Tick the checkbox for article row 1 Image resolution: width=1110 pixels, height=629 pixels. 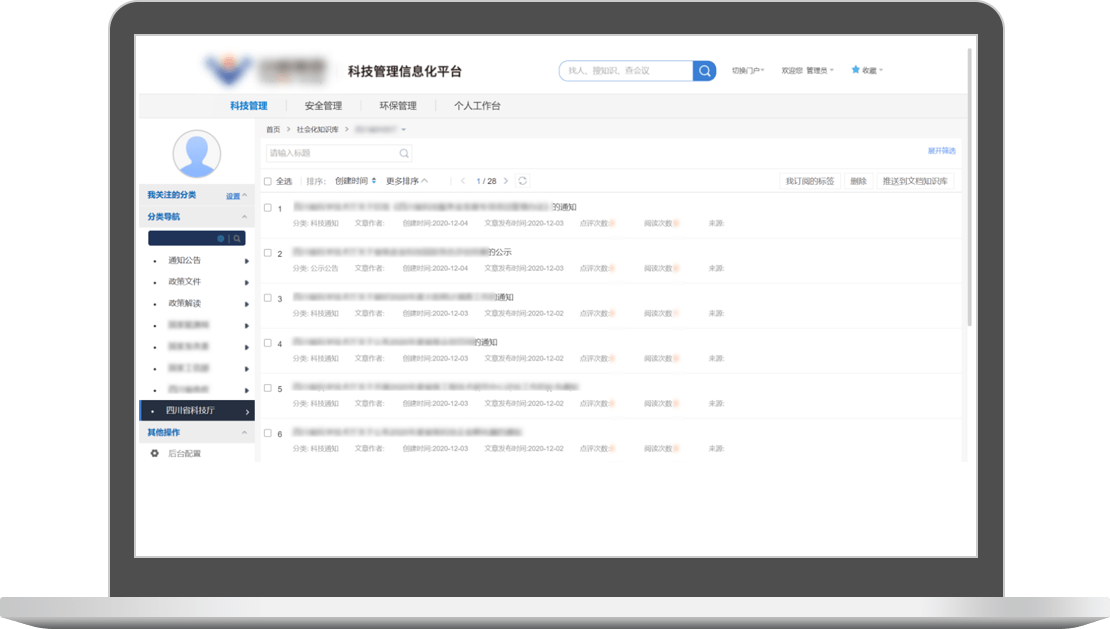(x=268, y=207)
